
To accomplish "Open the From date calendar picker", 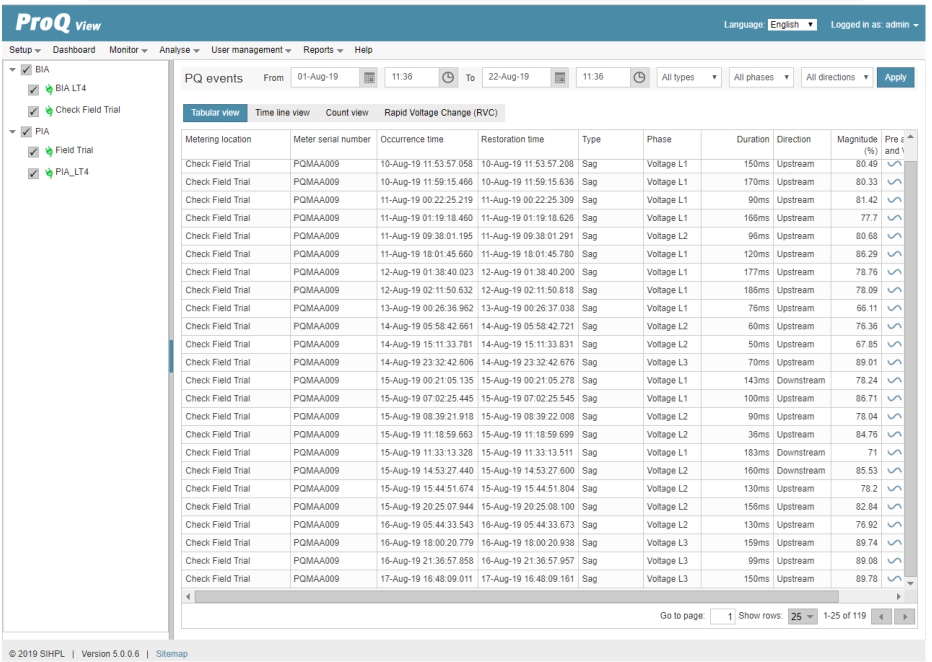I will click(x=369, y=77).
